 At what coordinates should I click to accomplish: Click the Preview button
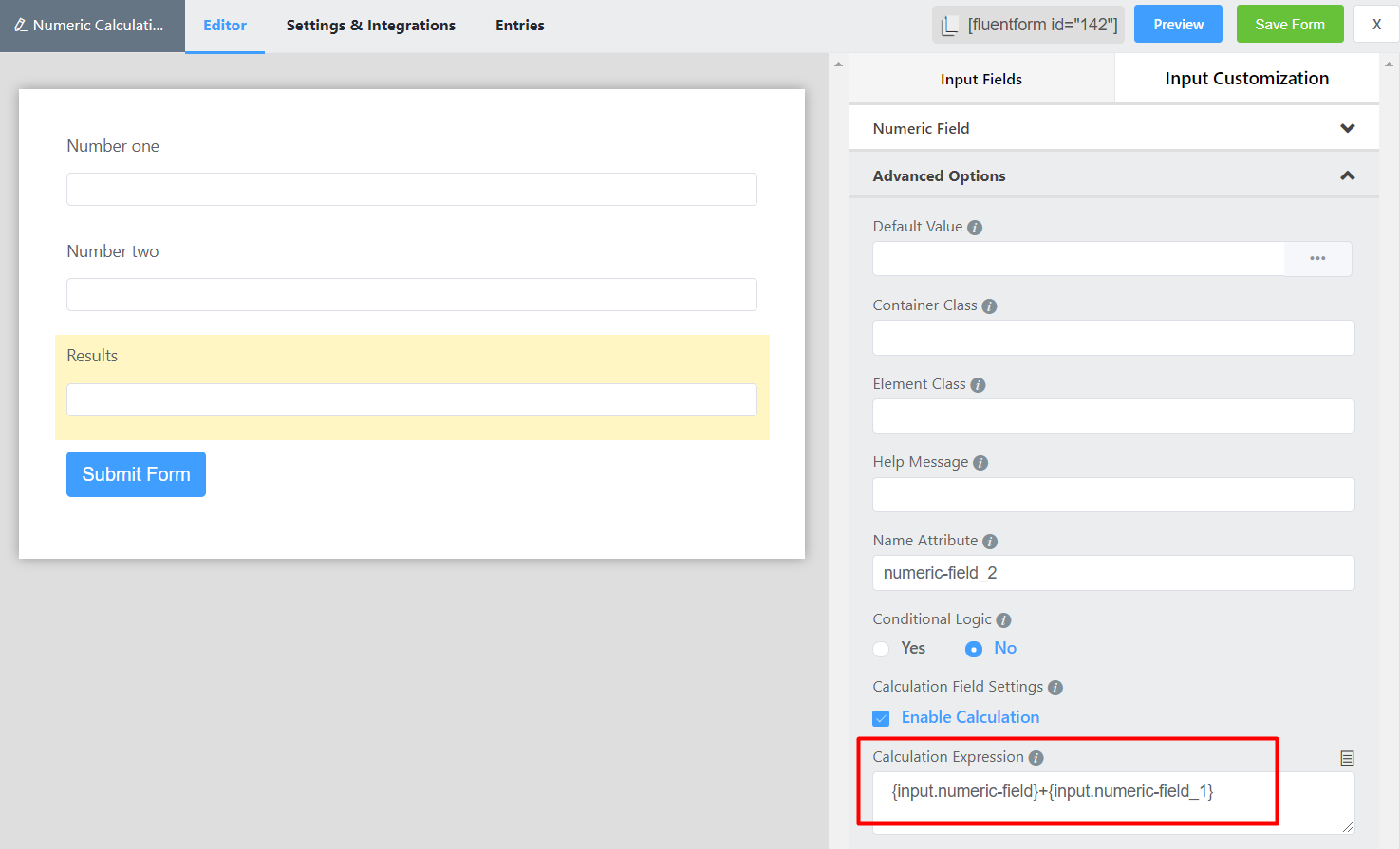pos(1178,25)
